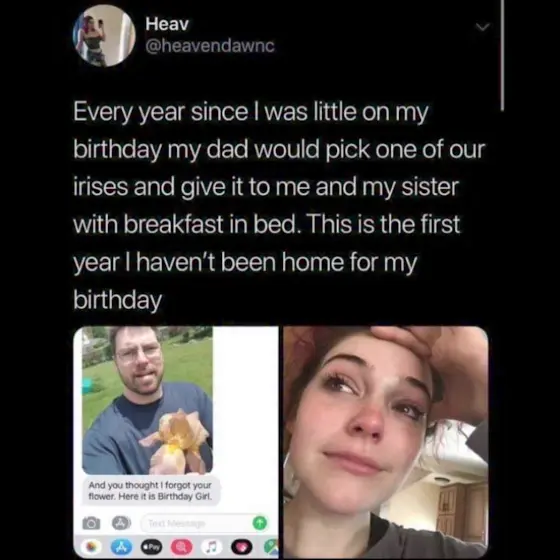
Task: Open Heav's profile picture
Action: (104, 35)
